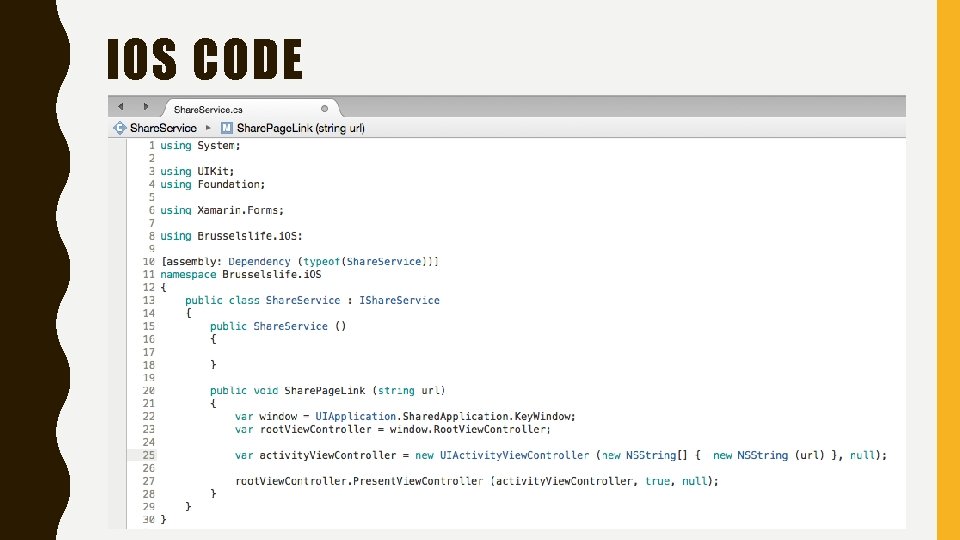Click the namespace keyword on line 11

[x=188, y=274]
